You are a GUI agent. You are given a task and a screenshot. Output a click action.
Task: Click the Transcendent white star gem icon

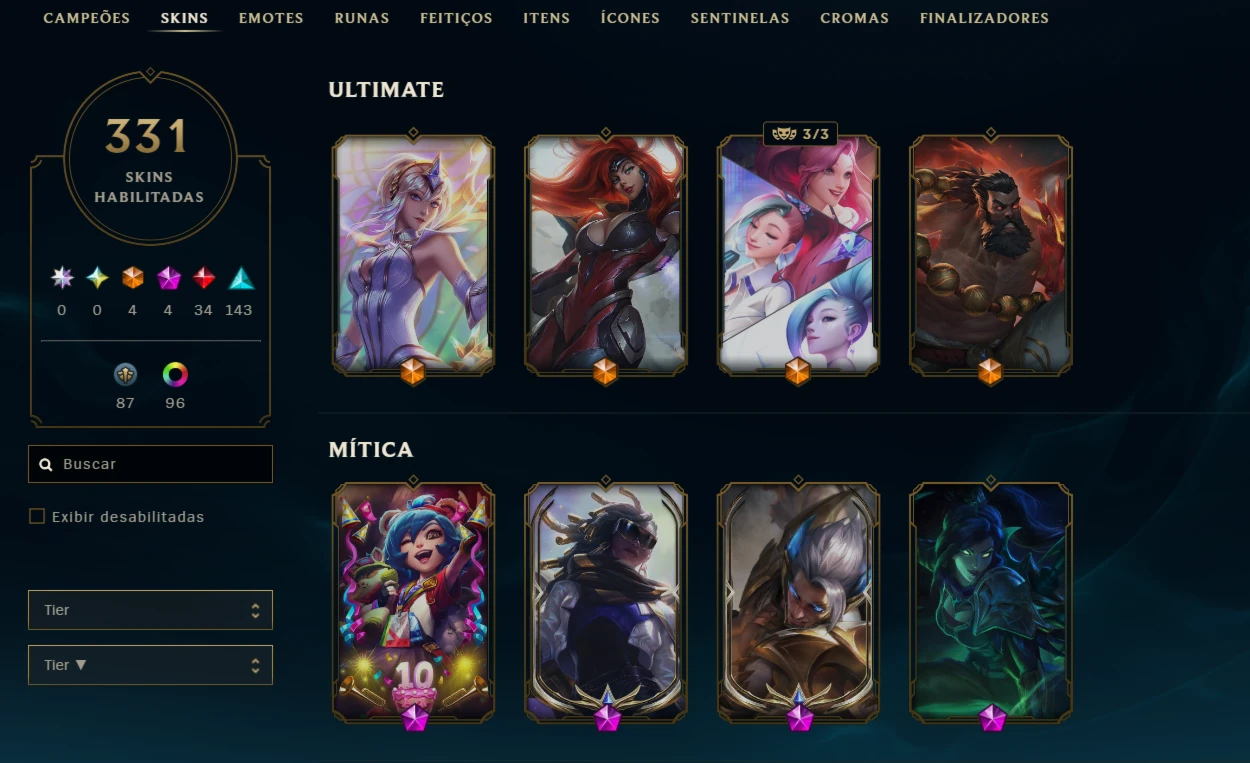pos(62,278)
